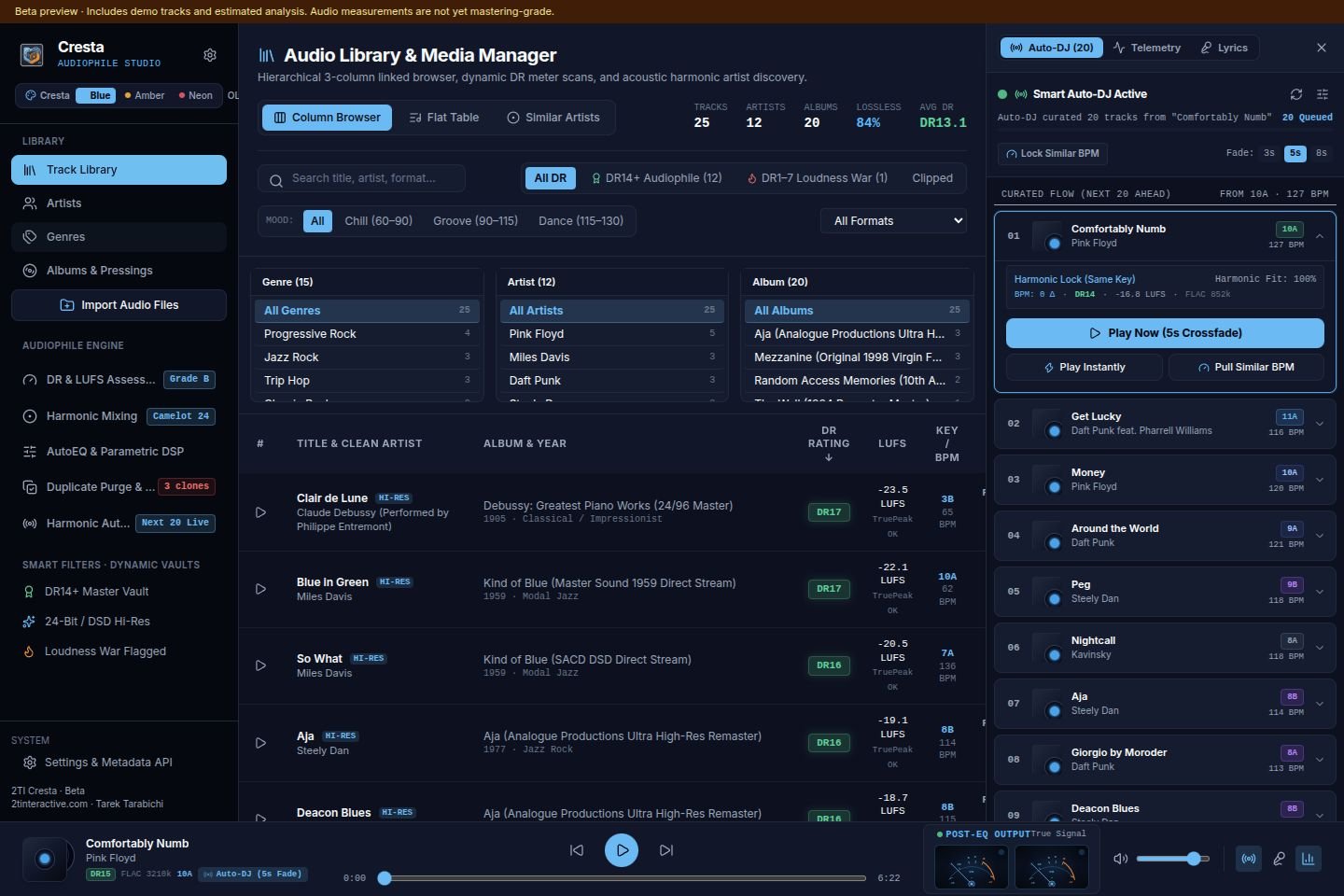This screenshot has height=896, width=1344.
Task: Play the Clair de Lune track row
Action: 260,512
